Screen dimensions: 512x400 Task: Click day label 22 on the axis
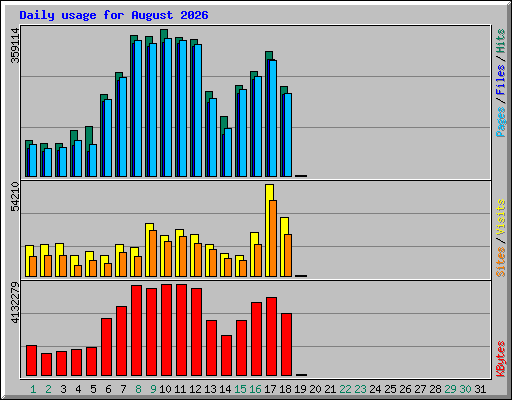click(x=345, y=389)
